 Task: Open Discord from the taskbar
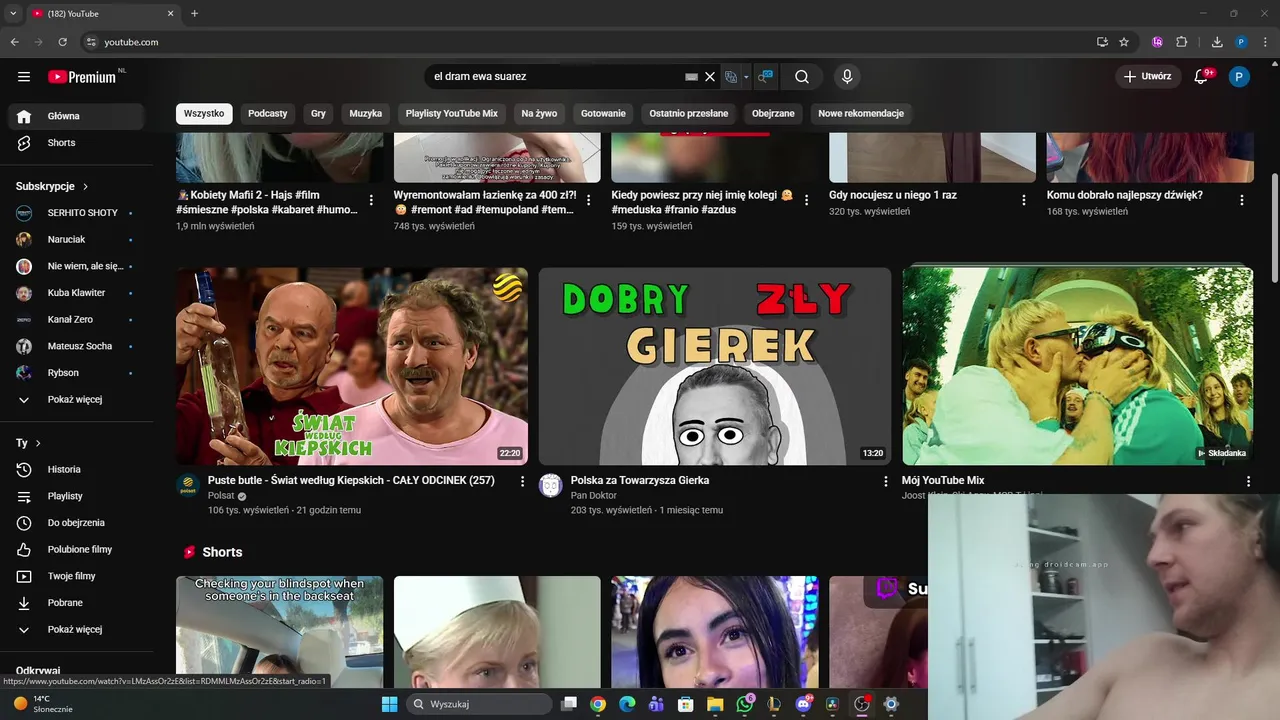(803, 704)
